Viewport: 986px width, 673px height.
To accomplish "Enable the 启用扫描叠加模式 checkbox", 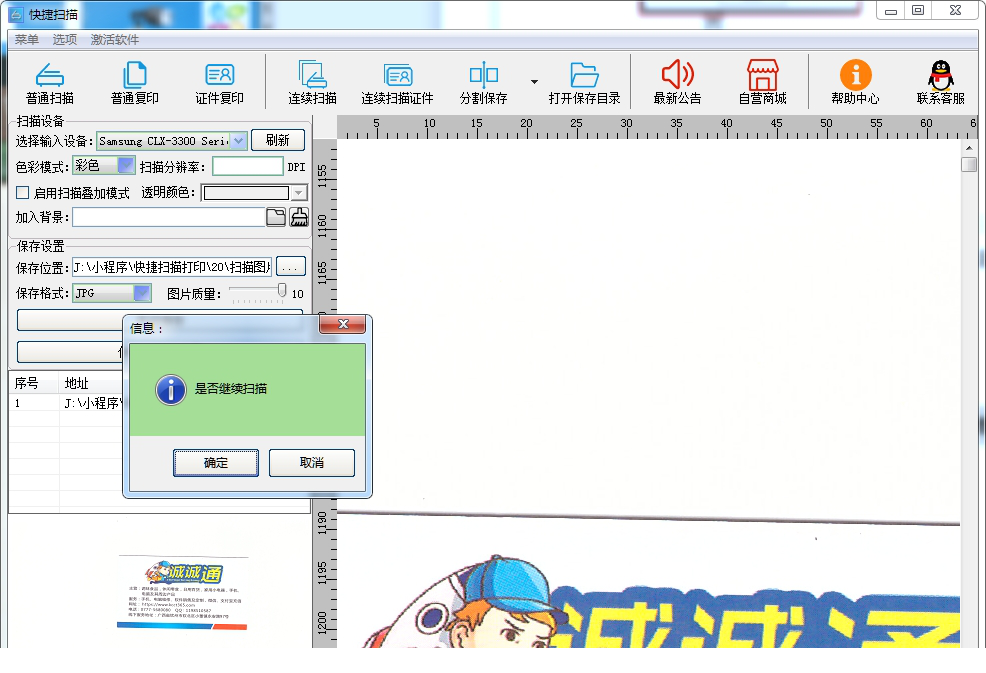I will point(23,193).
